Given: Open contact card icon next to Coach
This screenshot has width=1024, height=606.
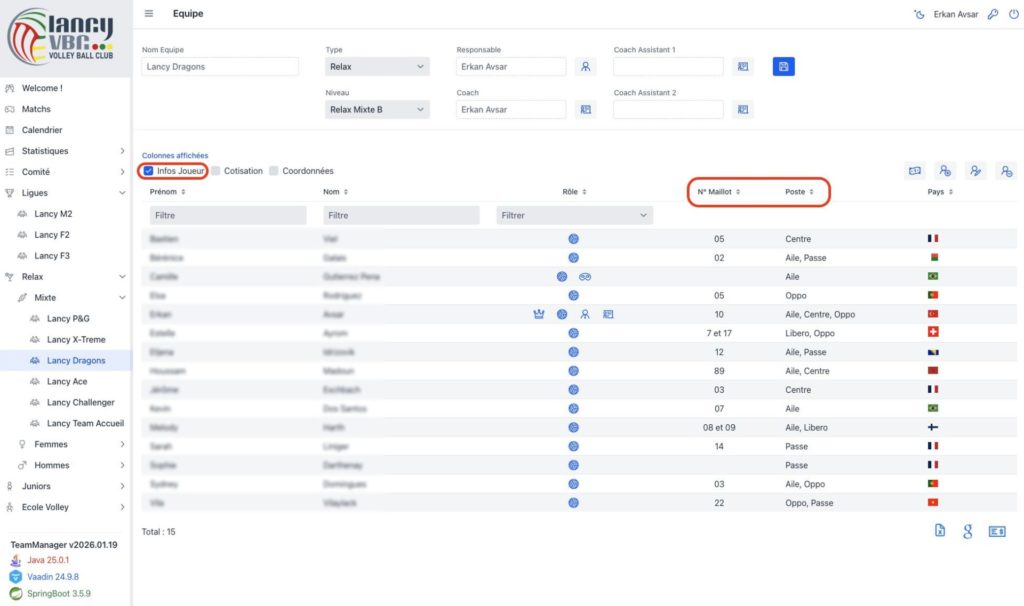Looking at the screenshot, I should 586,110.
